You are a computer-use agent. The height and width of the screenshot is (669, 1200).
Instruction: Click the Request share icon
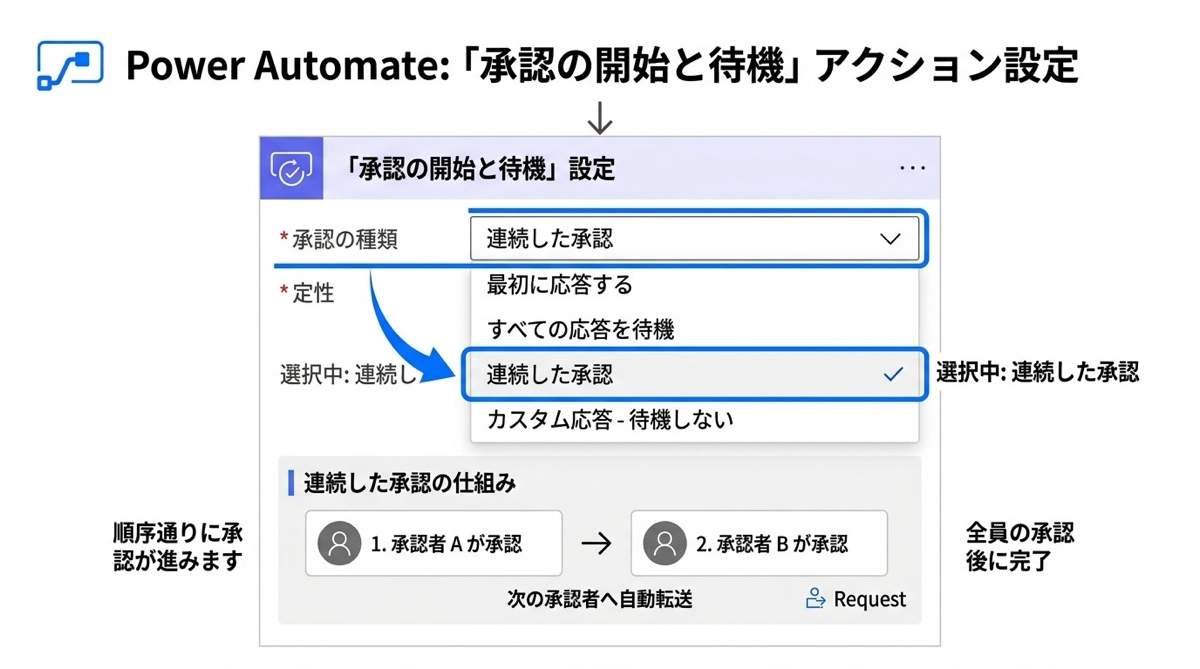click(816, 599)
